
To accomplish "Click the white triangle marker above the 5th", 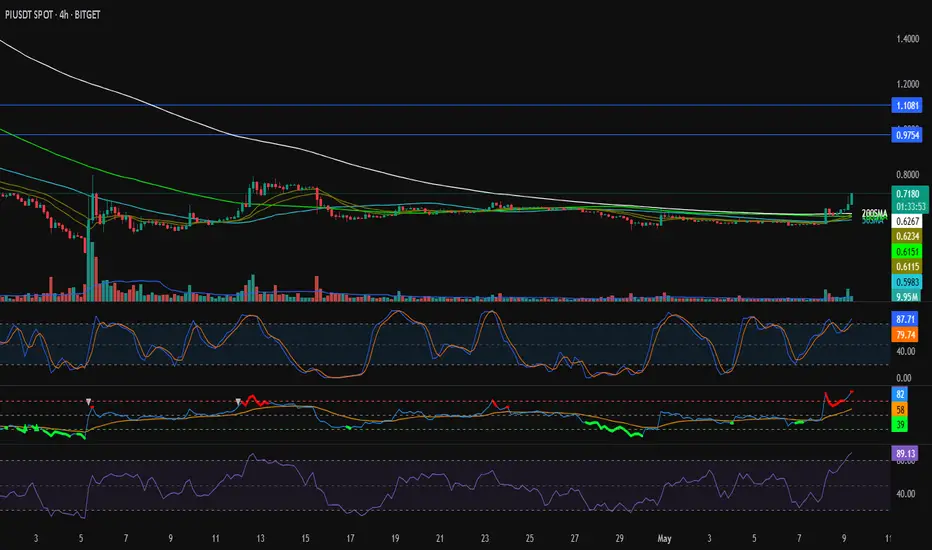I will [x=89, y=402].
